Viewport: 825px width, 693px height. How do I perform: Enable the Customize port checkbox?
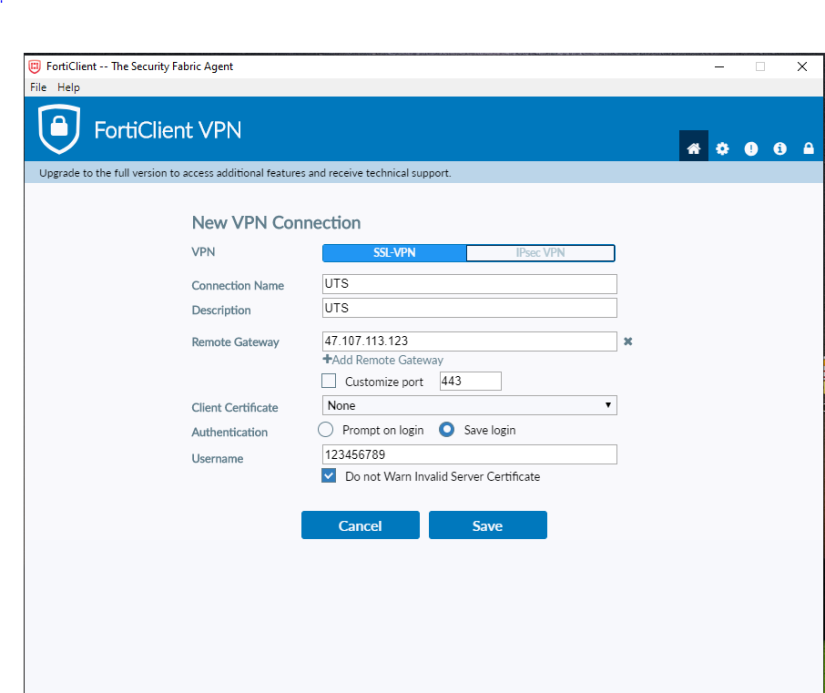tap(329, 380)
